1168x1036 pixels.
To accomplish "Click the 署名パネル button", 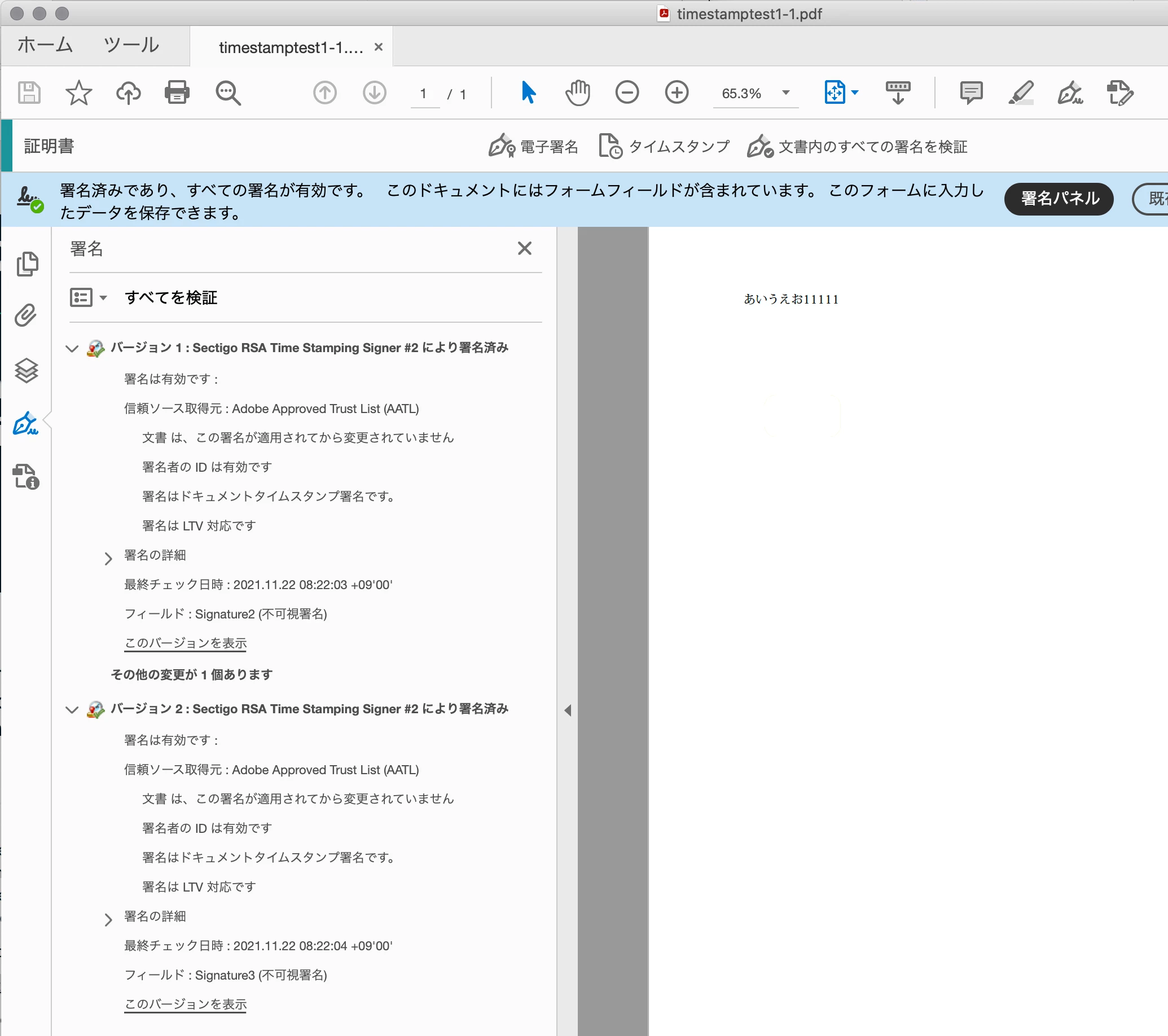I will 1059,199.
